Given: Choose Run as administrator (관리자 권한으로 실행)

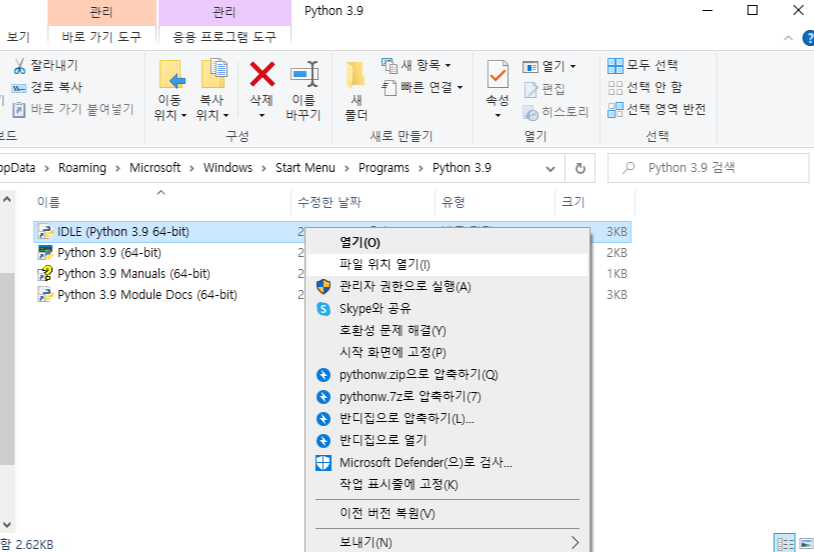Looking at the screenshot, I should coord(447,287).
